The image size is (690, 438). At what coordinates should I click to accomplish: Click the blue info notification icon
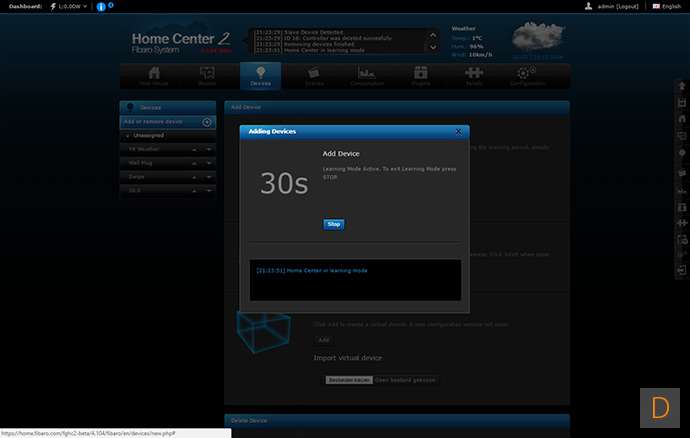click(x=101, y=7)
